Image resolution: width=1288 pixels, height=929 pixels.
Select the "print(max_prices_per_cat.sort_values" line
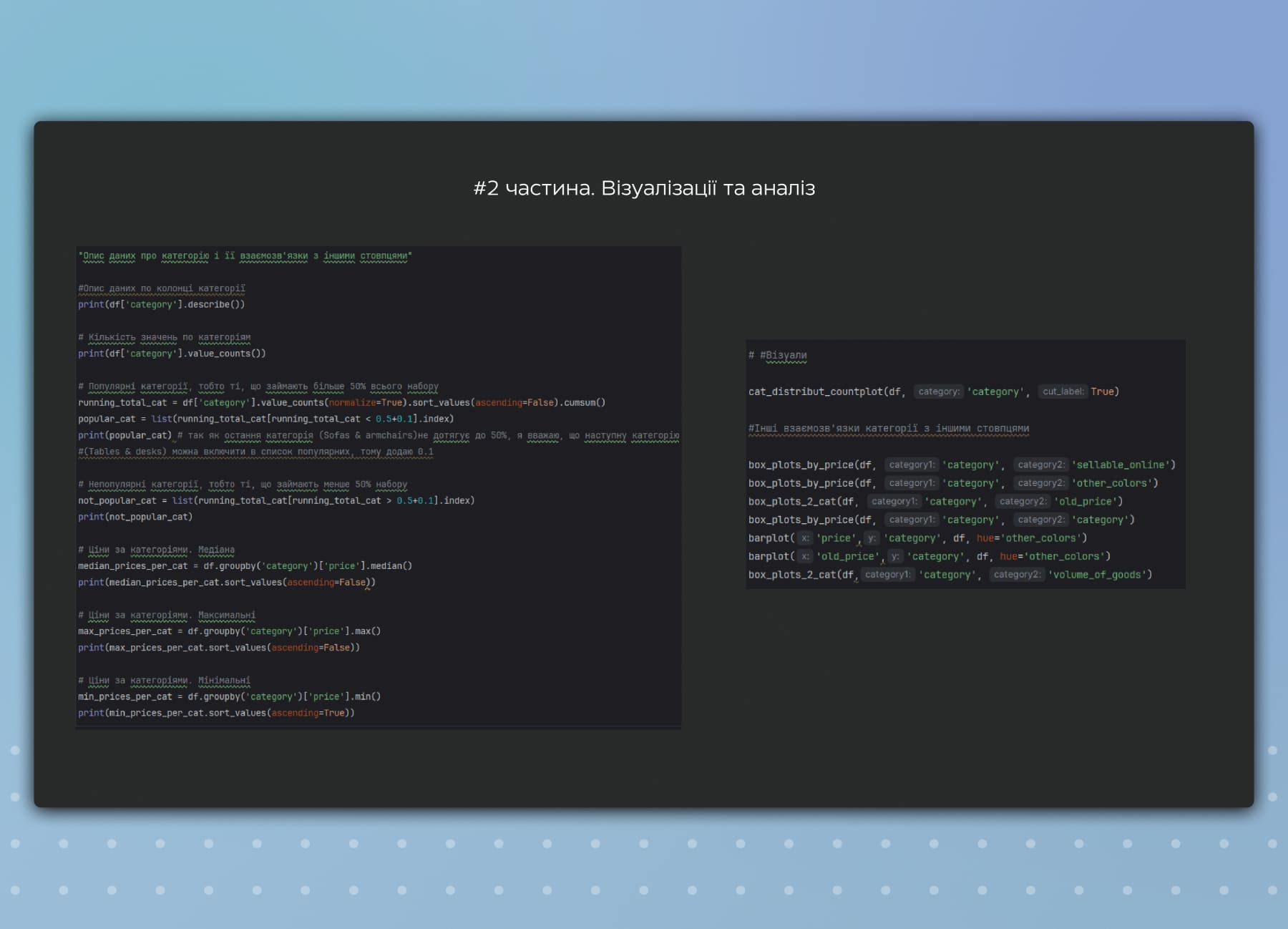219,648
